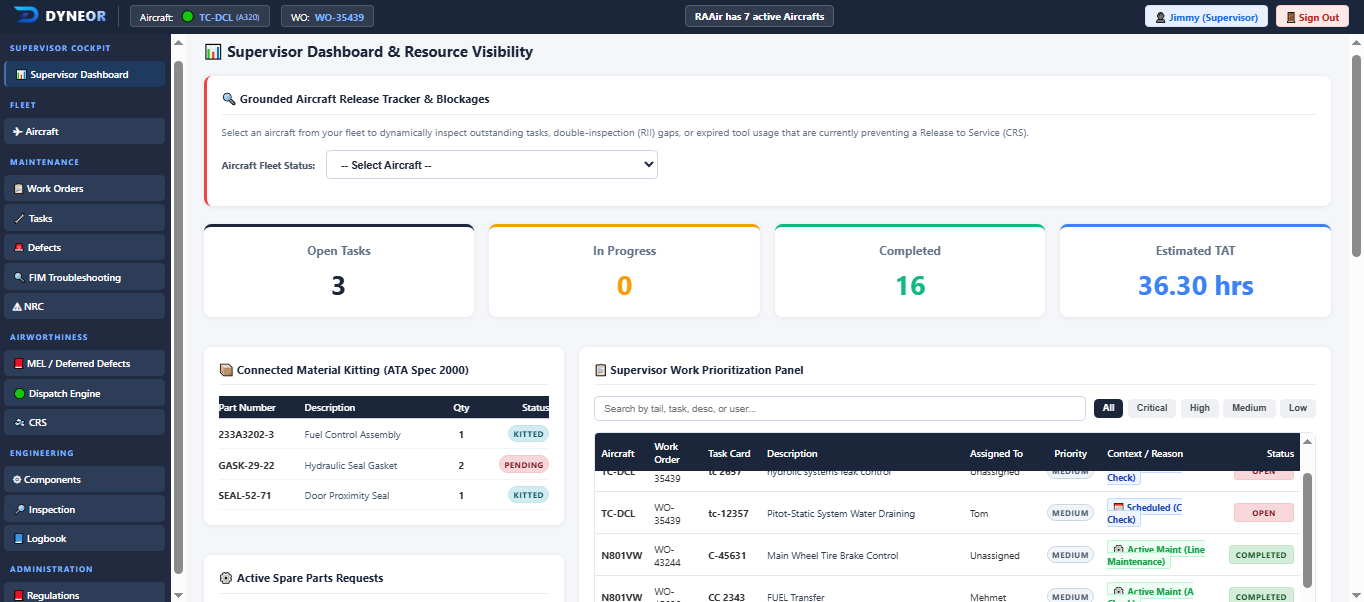This screenshot has width=1364, height=602.
Task: Click the Scheduled (C Check) tag on tc-12357
Action: click(x=1144, y=513)
